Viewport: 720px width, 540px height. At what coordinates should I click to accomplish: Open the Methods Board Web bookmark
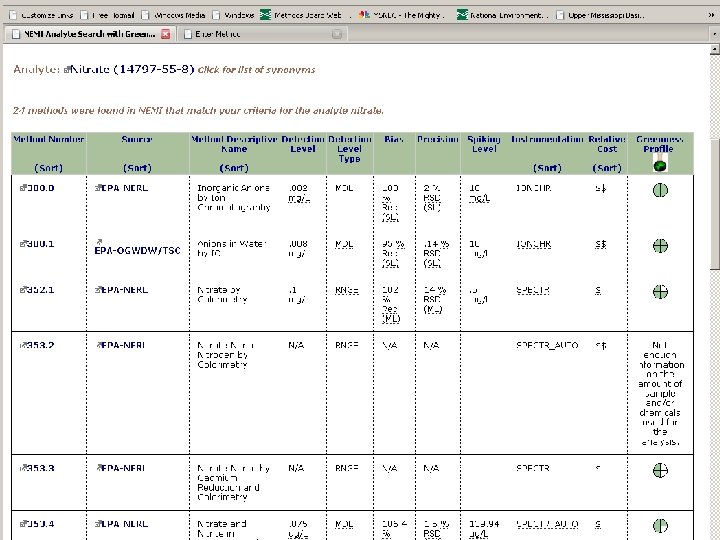click(x=301, y=15)
